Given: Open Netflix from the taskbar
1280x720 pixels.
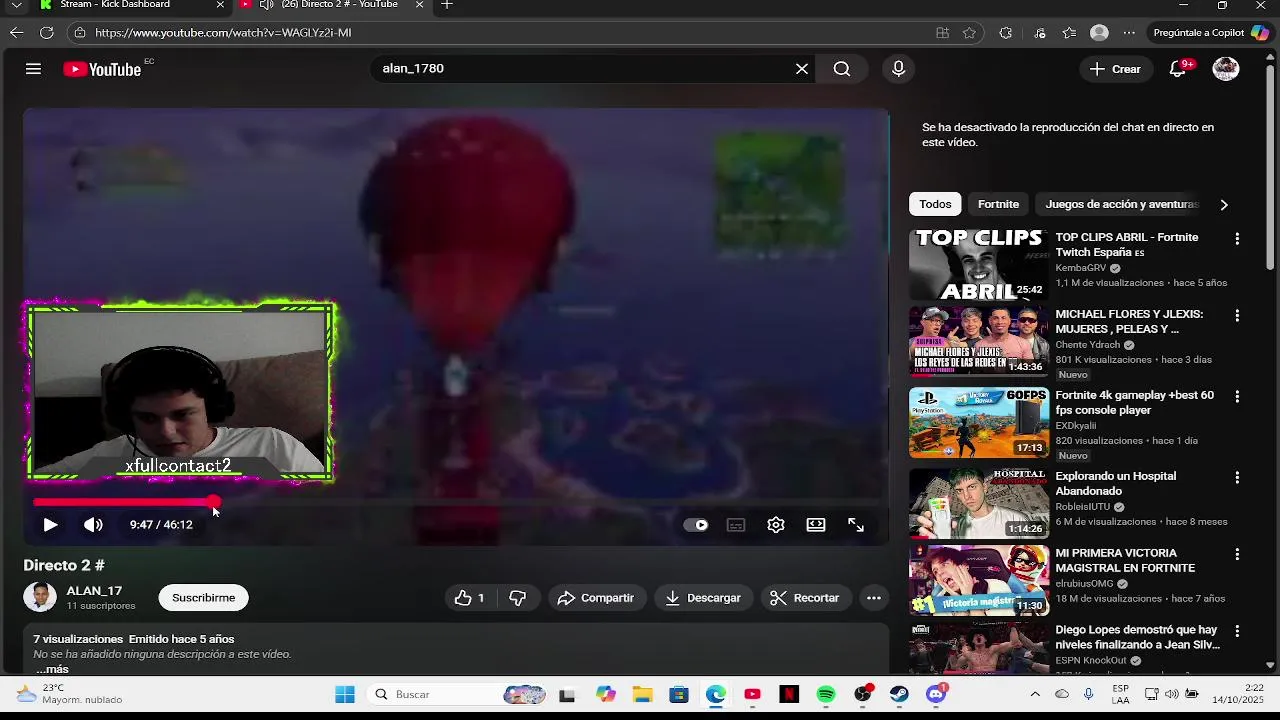Looking at the screenshot, I should (x=789, y=694).
